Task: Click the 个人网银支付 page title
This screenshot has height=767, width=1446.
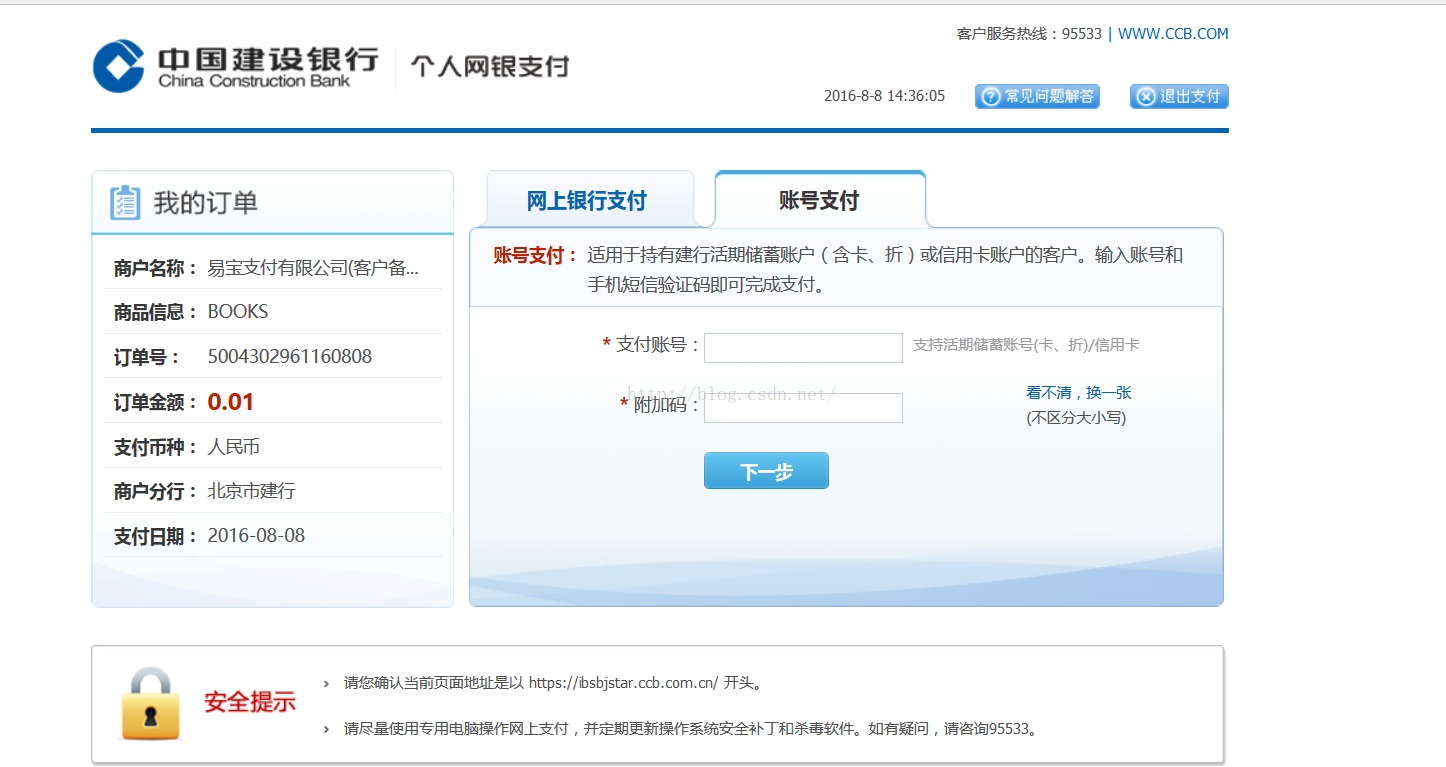Action: click(490, 66)
